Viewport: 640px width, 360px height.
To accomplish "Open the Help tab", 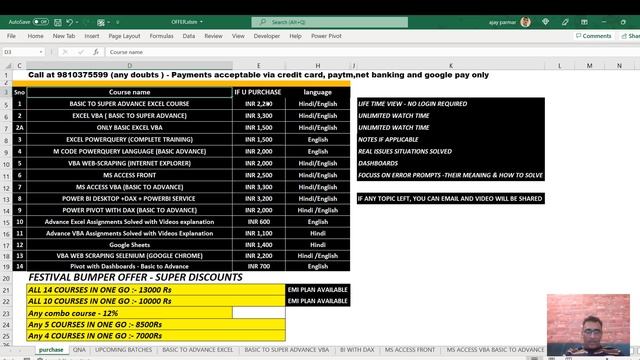I will coord(295,36).
